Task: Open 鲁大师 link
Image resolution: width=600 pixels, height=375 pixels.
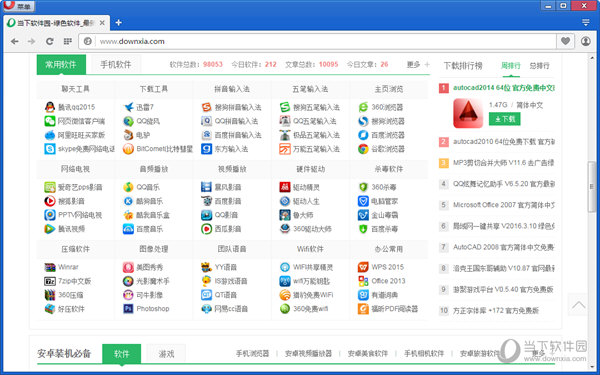Action: tap(303, 215)
